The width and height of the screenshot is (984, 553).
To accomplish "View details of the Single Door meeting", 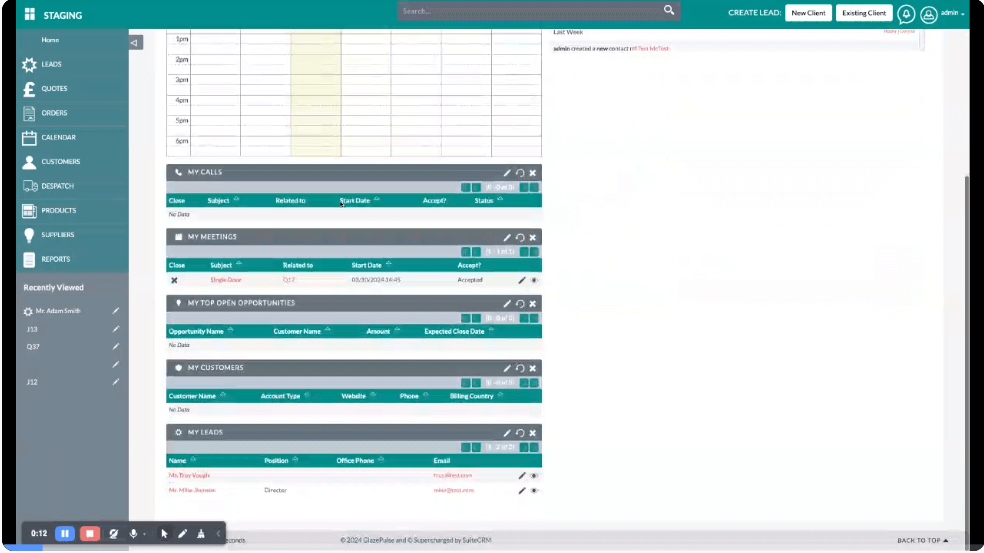I will pos(534,280).
